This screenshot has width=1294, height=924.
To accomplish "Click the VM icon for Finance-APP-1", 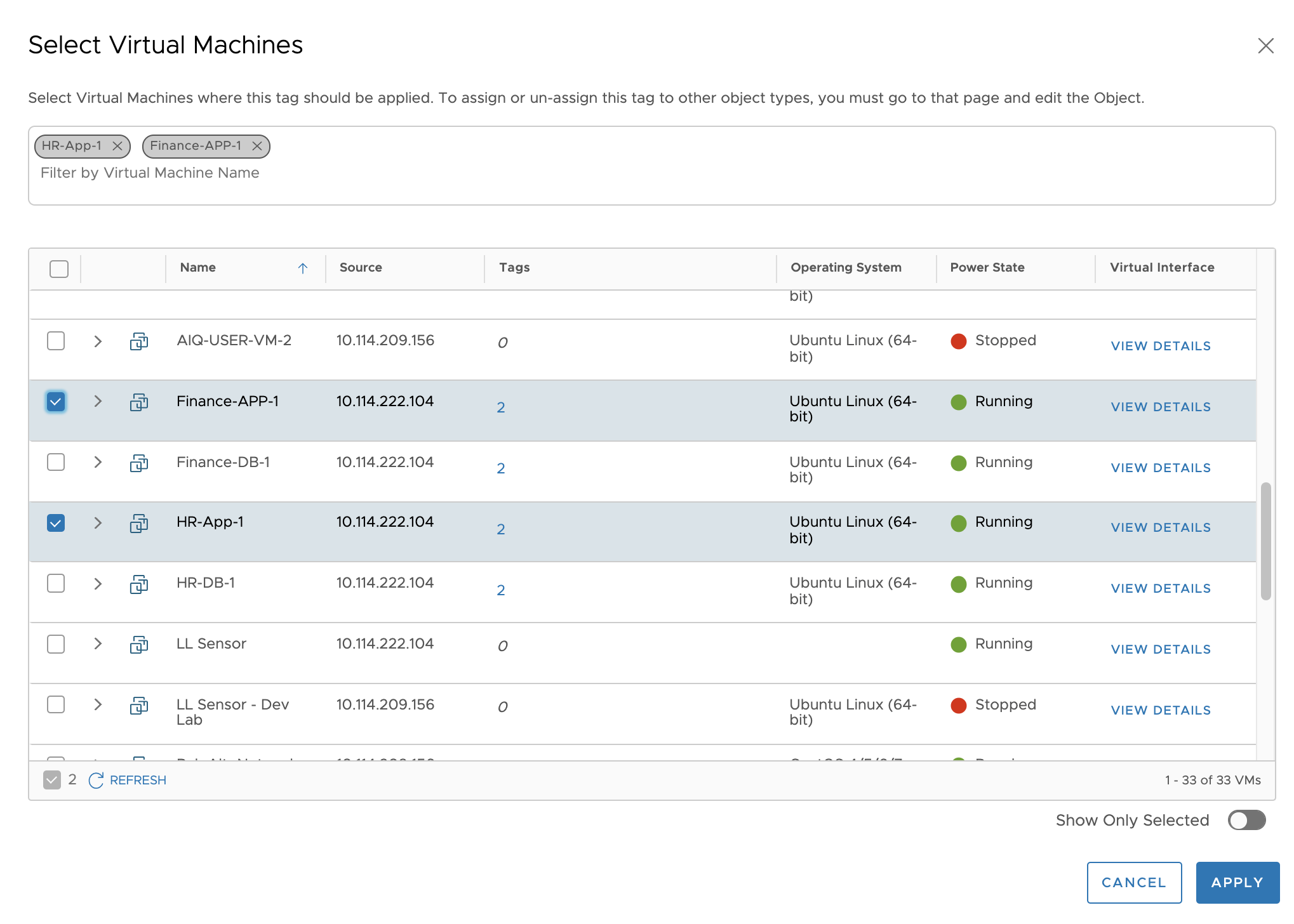I will point(139,402).
